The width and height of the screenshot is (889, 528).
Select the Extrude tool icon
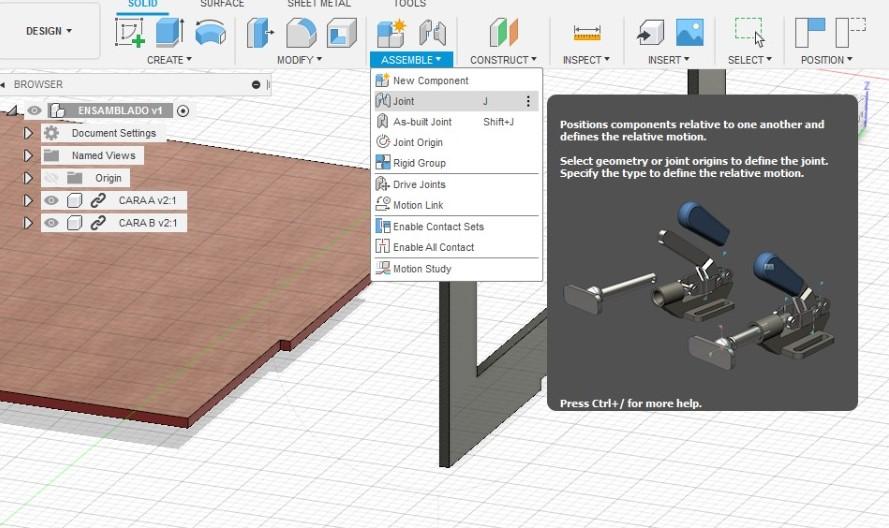click(169, 33)
